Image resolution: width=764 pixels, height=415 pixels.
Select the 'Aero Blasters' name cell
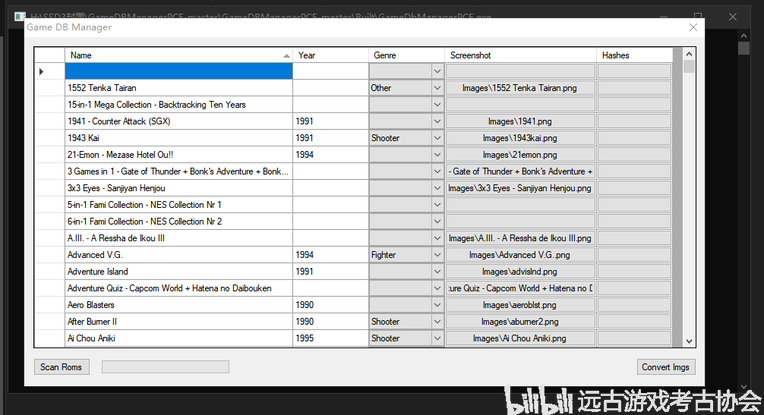tap(178, 305)
